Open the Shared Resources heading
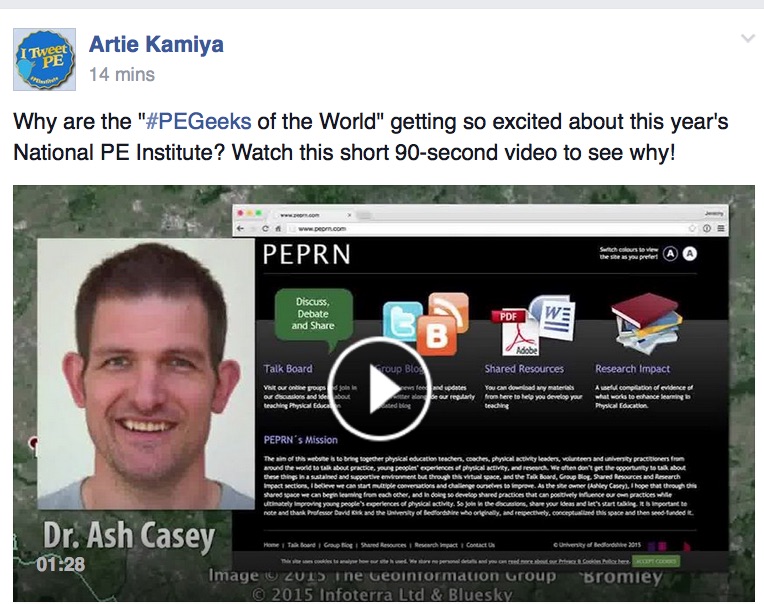 (524, 369)
